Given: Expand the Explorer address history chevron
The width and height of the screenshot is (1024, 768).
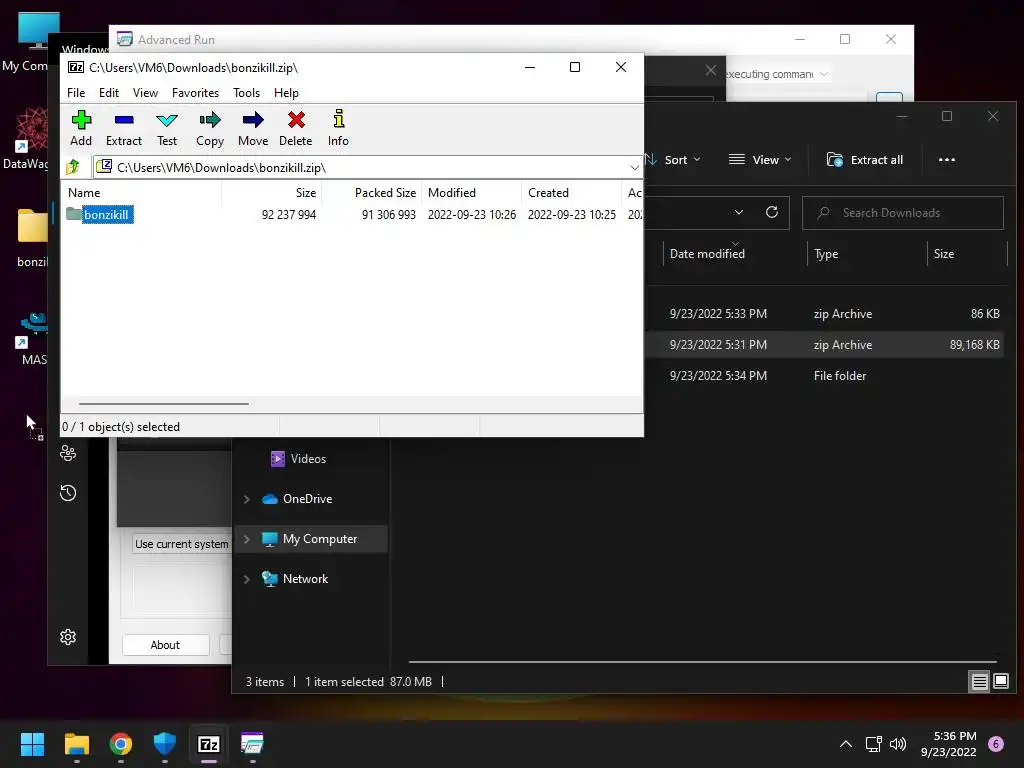Looking at the screenshot, I should 739,212.
